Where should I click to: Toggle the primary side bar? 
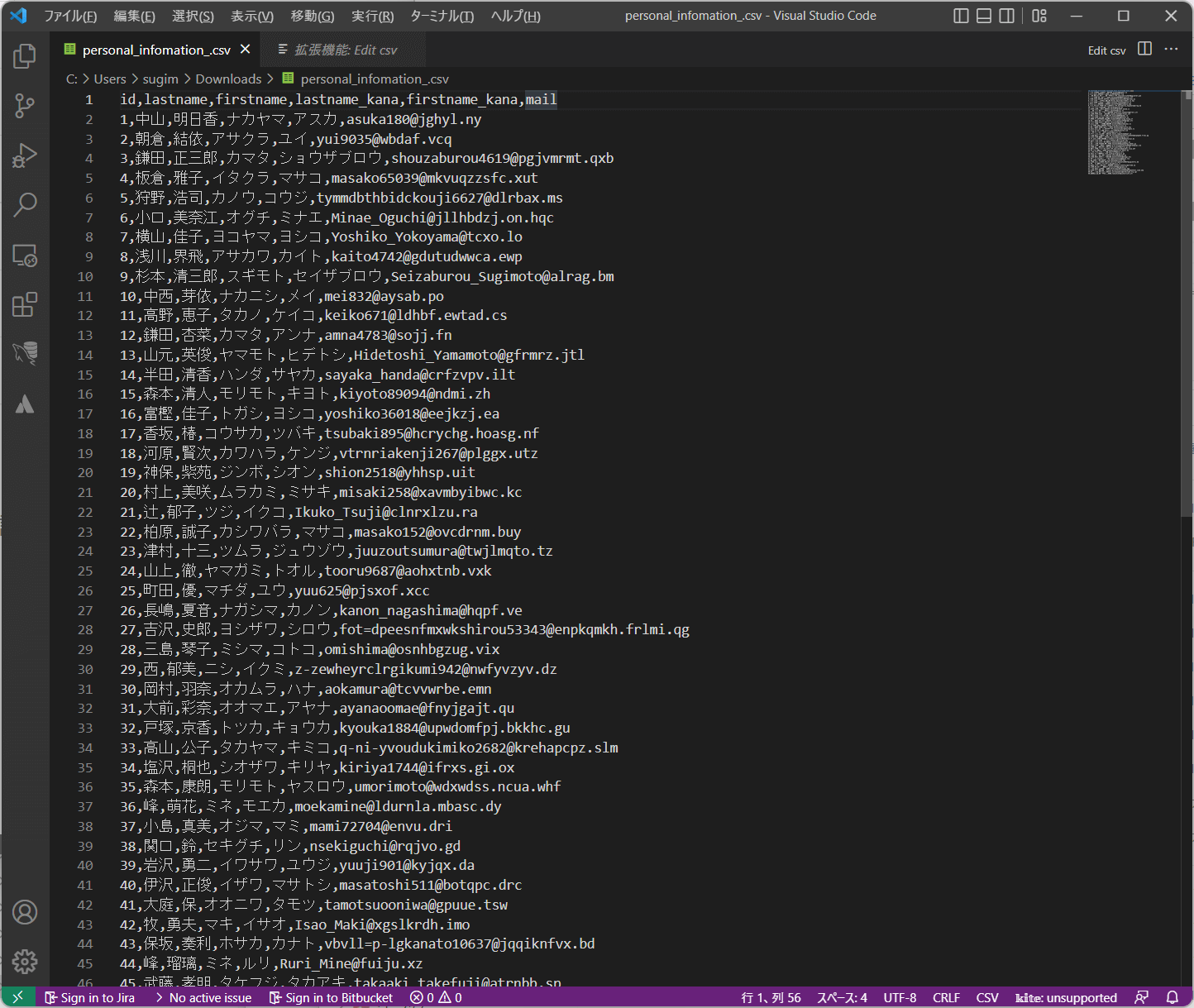coord(961,16)
